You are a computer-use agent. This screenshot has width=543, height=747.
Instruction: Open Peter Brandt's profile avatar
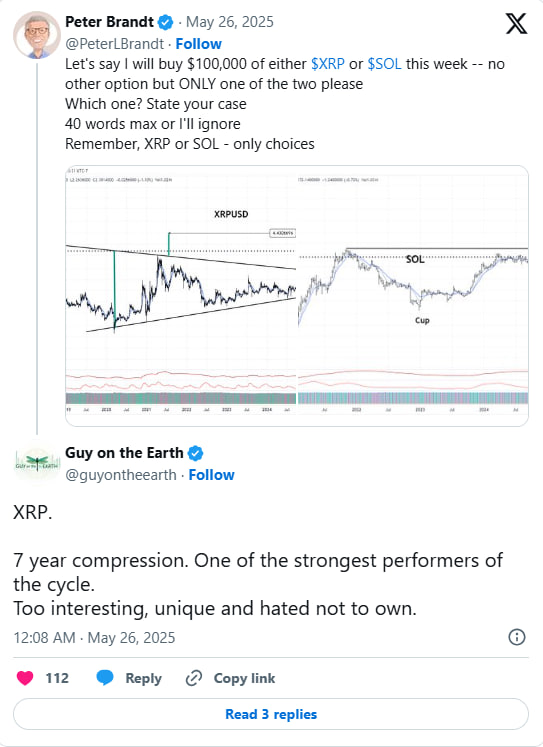pyautogui.click(x=37, y=35)
